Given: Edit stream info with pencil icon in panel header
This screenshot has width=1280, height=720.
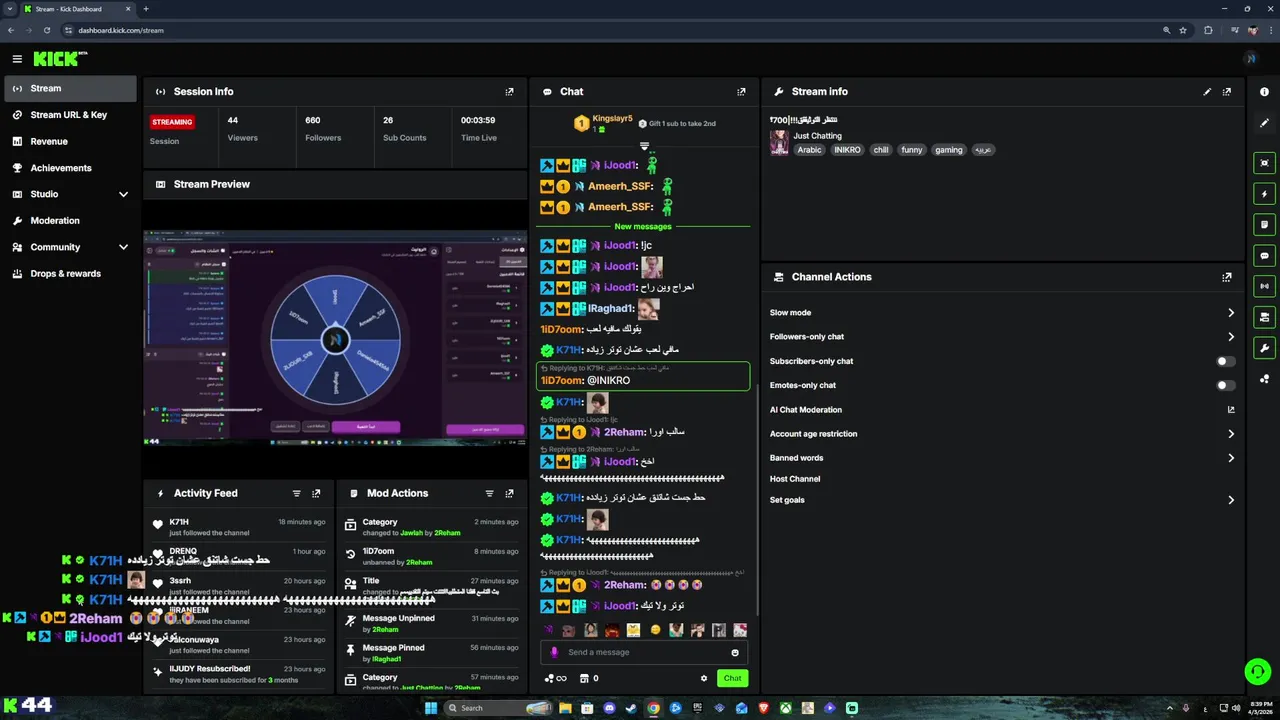Looking at the screenshot, I should click(1207, 92).
